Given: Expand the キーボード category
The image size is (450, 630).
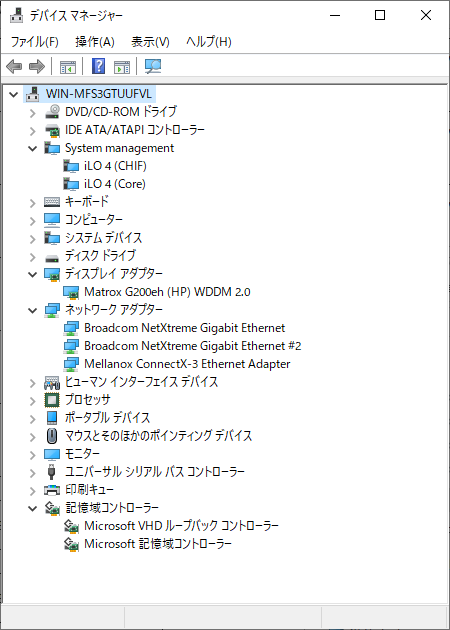Looking at the screenshot, I should [33, 203].
